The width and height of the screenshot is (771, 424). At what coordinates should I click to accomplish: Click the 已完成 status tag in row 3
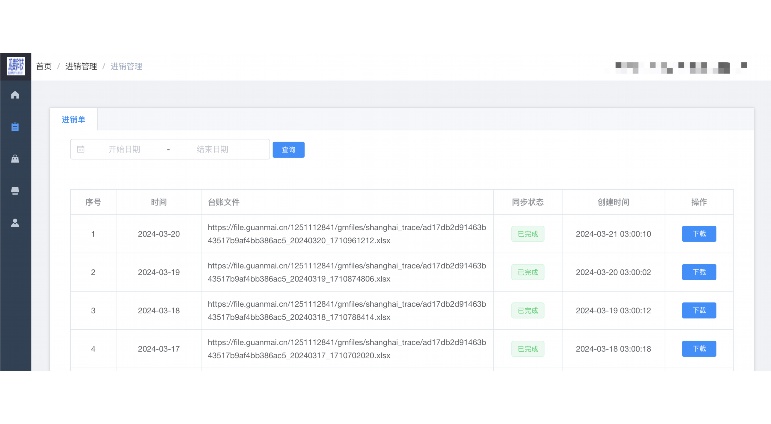tap(528, 310)
